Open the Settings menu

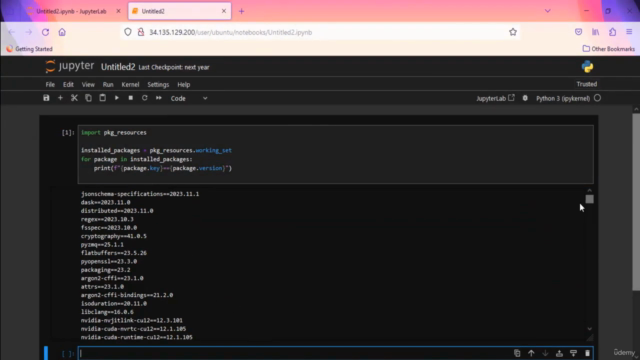point(158,84)
